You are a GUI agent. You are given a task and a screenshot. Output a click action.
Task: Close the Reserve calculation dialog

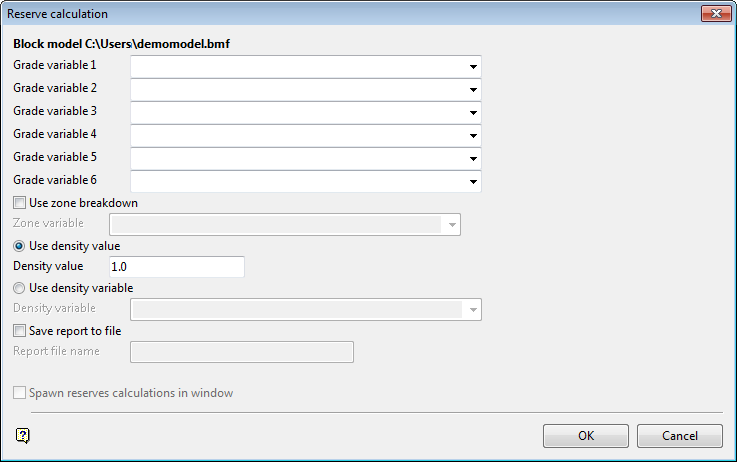716,14
